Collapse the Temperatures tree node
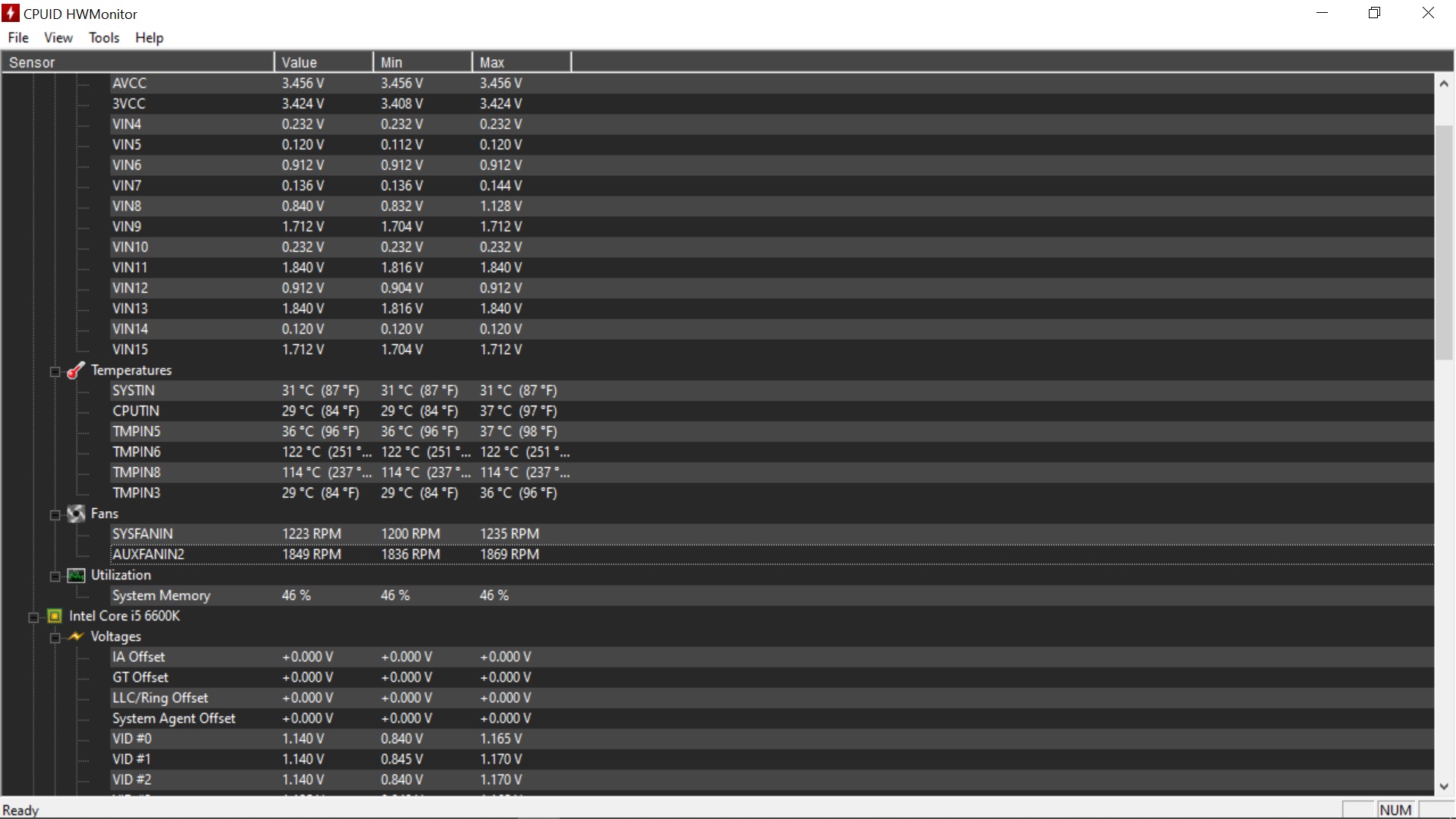Viewport: 1456px width, 819px height. click(55, 372)
